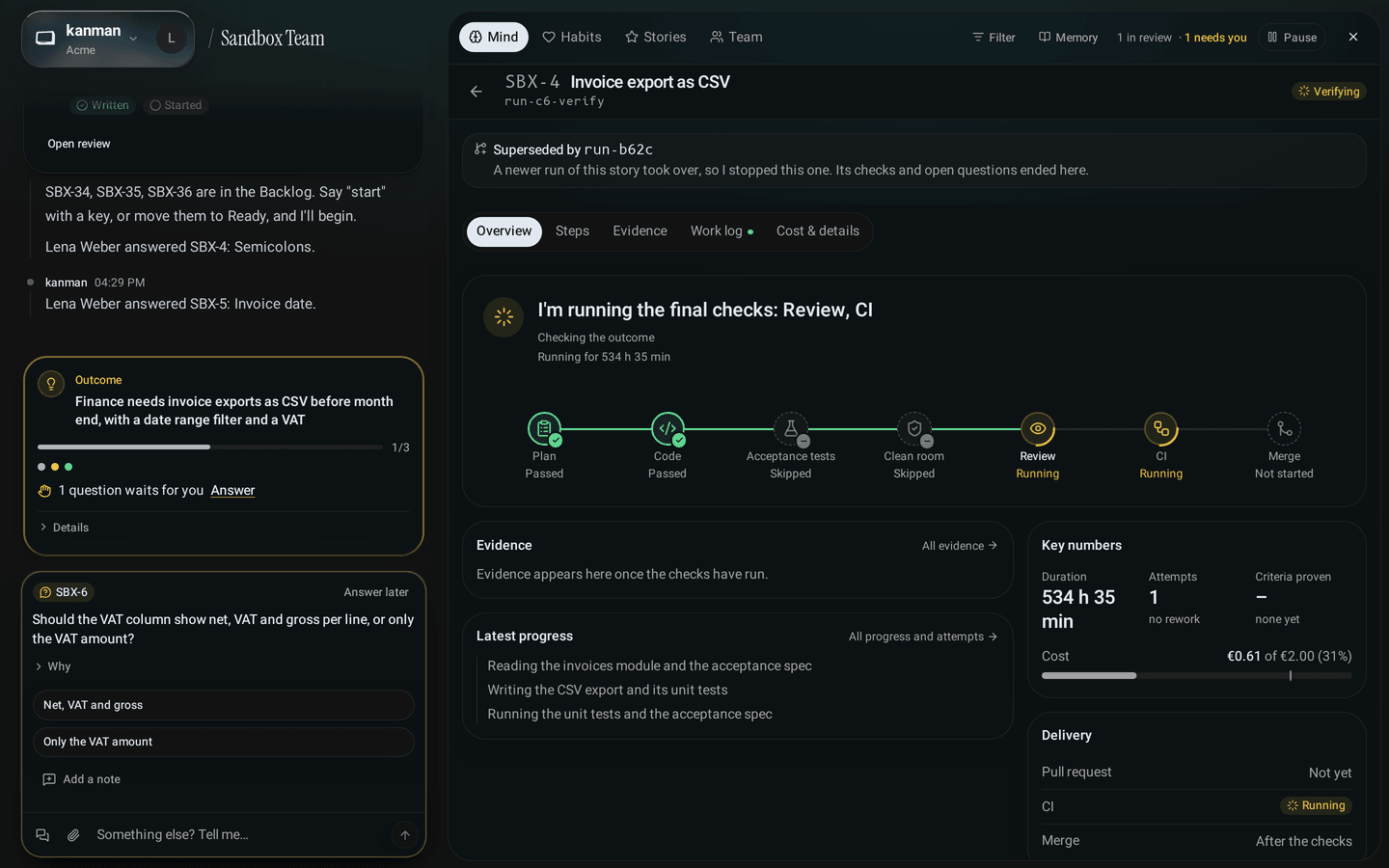Click Open review
The height and width of the screenshot is (868, 1389).
(79, 144)
